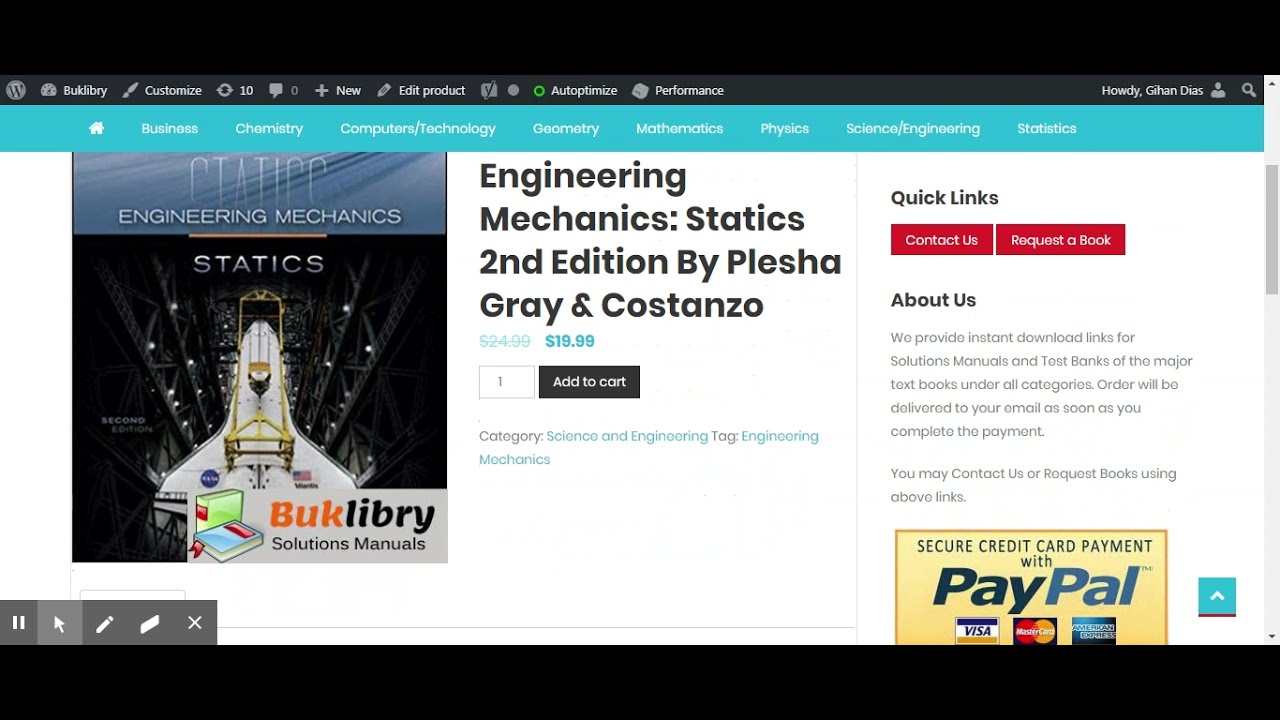1280x720 pixels.
Task: Open the Mathematics category
Action: click(x=679, y=128)
